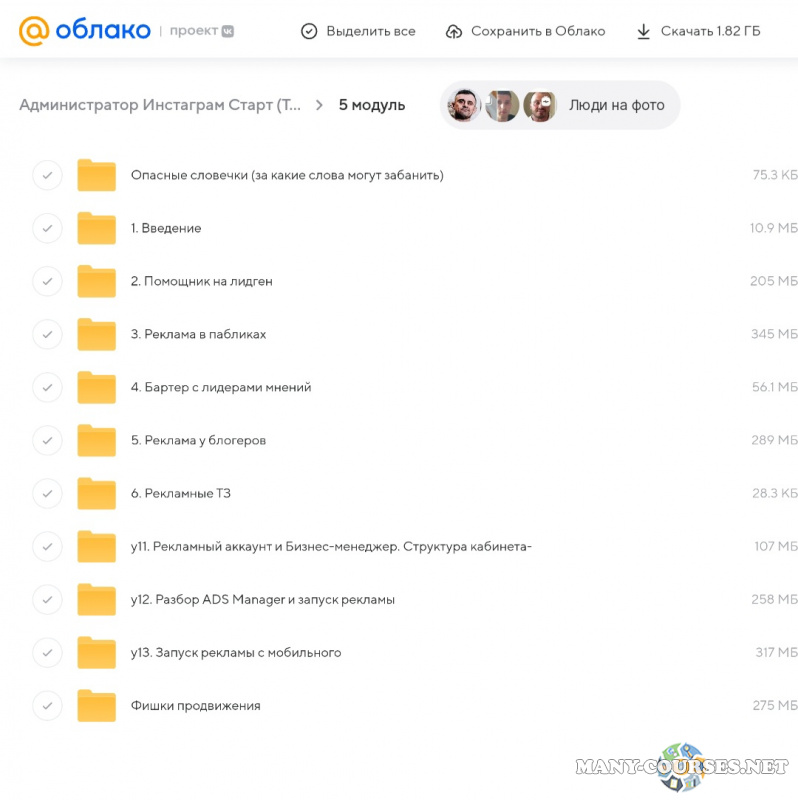
Task: Click the Скачать download arrow icon
Action: point(643,31)
